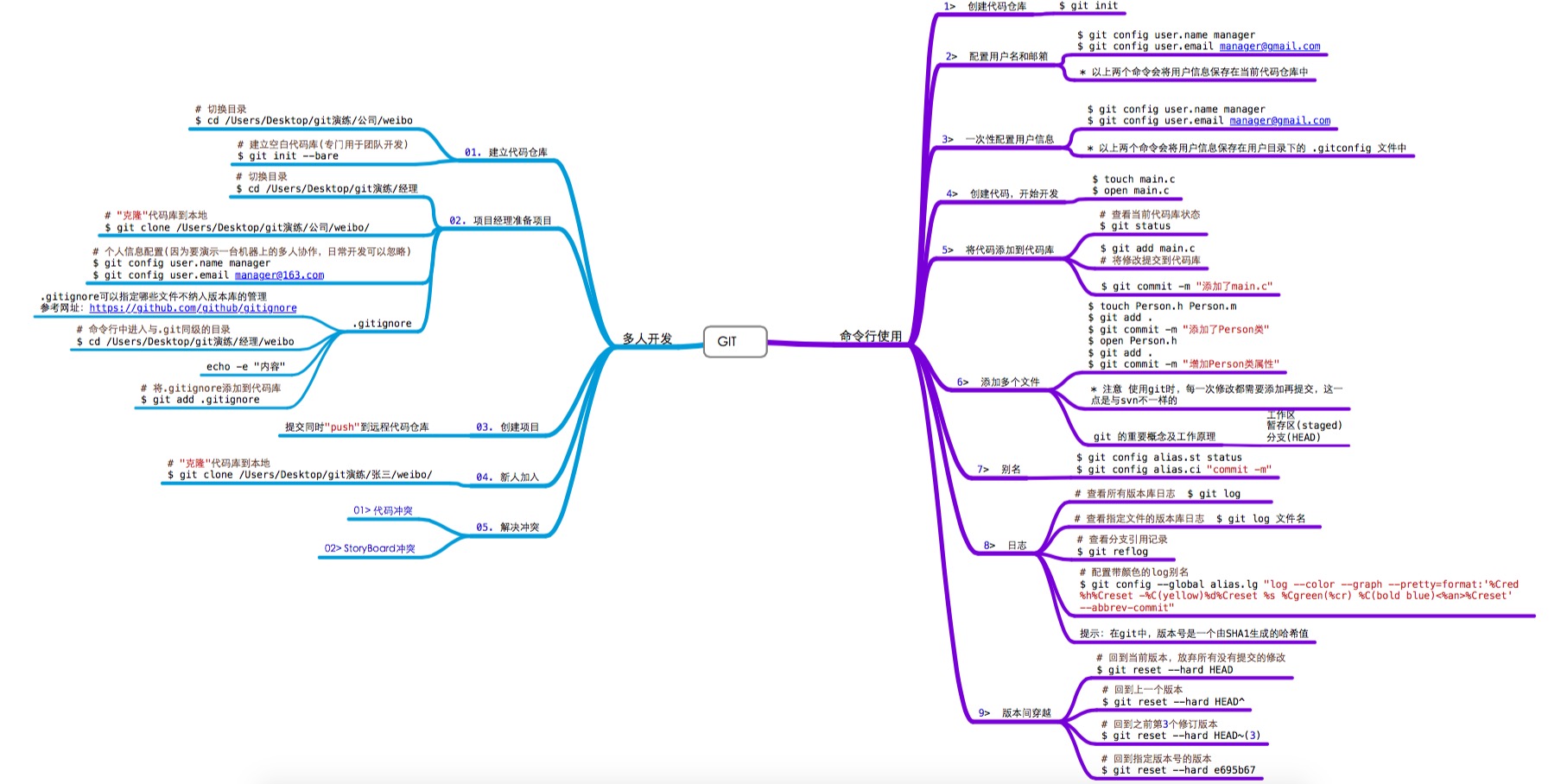This screenshot has height=784, width=1561.
Task: Select the '$ git init --bare' text
Action: (289, 155)
